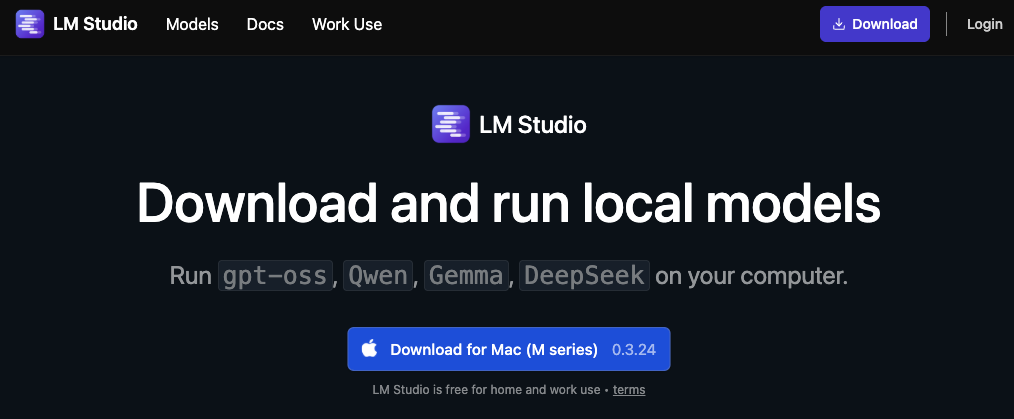Viewport: 1014px width, 419px height.
Task: Click the centered LM Studio hero logo icon
Action: (451, 124)
